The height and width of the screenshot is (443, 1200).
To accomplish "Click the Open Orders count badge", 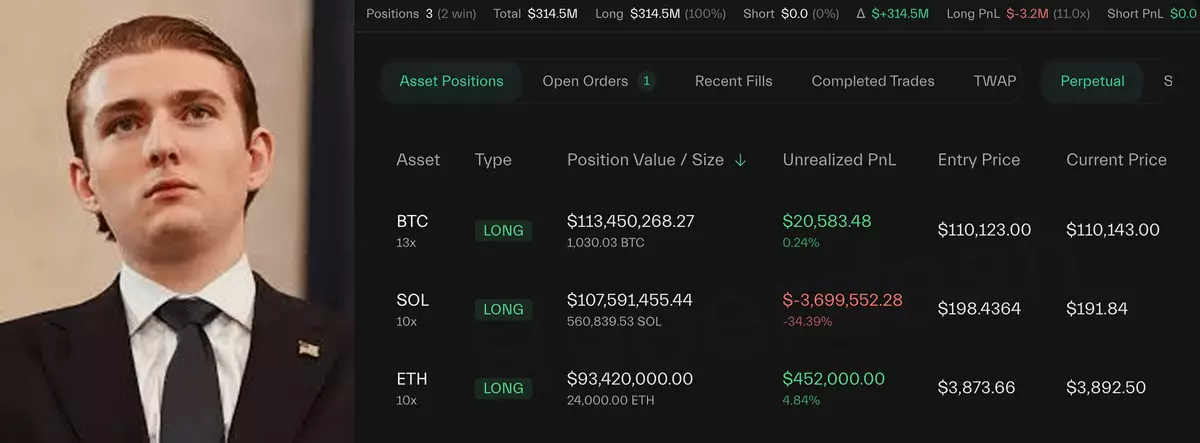I will [646, 81].
